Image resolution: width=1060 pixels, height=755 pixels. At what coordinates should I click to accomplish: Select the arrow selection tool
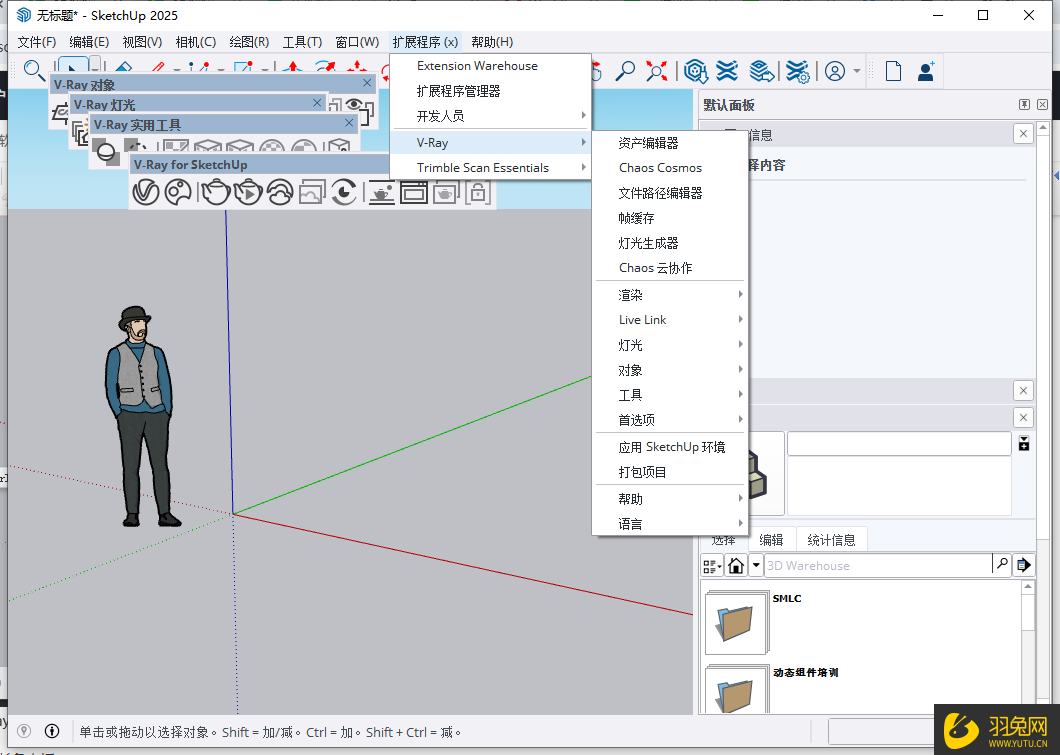pyautogui.click(x=72, y=68)
